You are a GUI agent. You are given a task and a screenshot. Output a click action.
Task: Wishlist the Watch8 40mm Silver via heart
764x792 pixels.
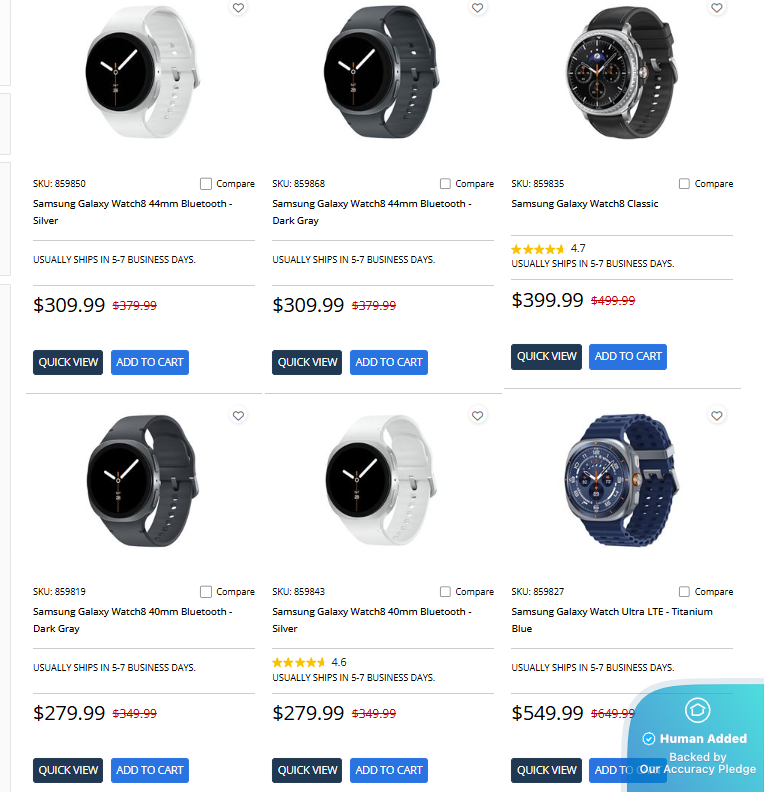pyautogui.click(x=477, y=416)
